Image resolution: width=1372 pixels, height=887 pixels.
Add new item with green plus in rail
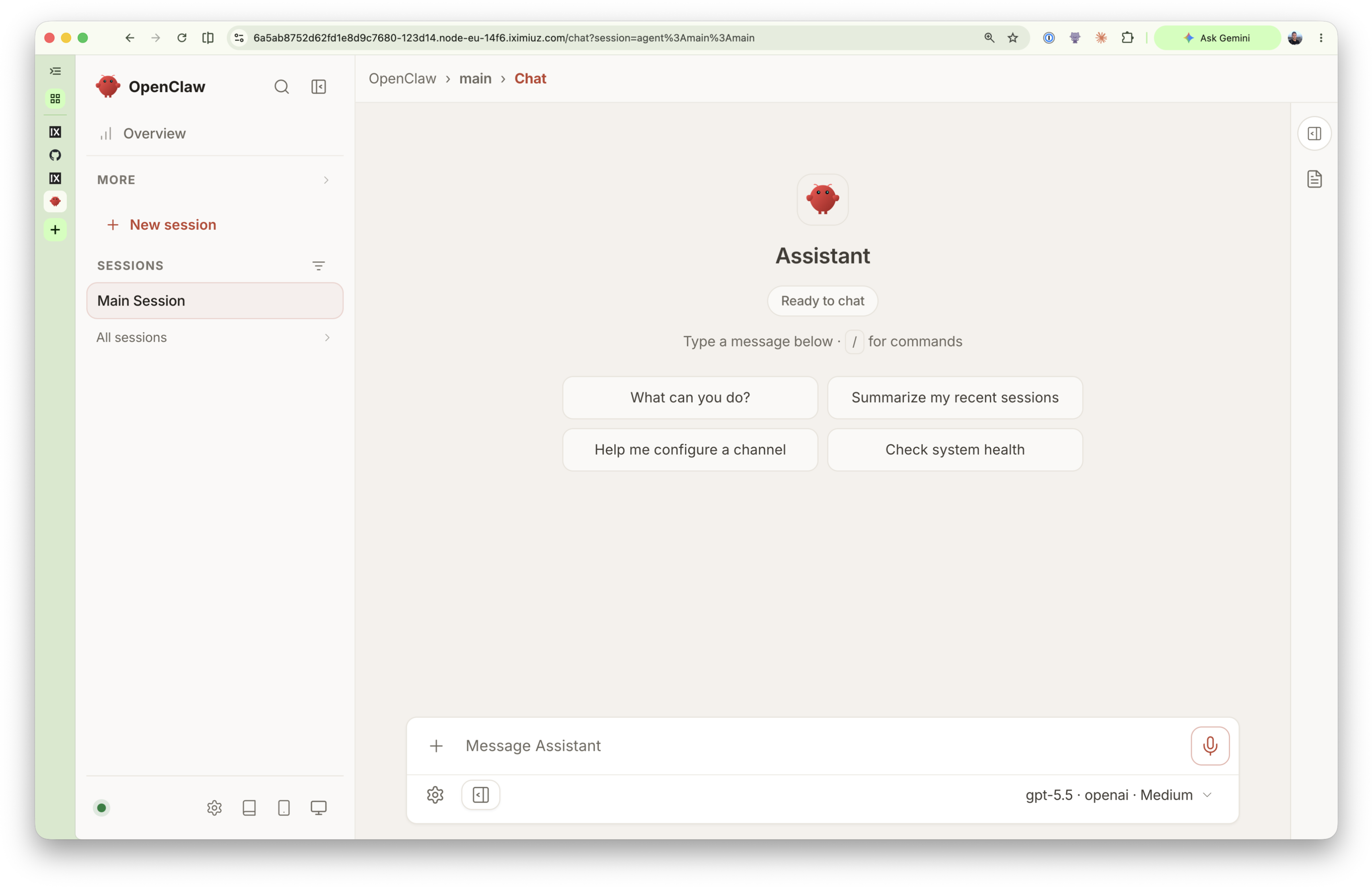click(x=55, y=230)
